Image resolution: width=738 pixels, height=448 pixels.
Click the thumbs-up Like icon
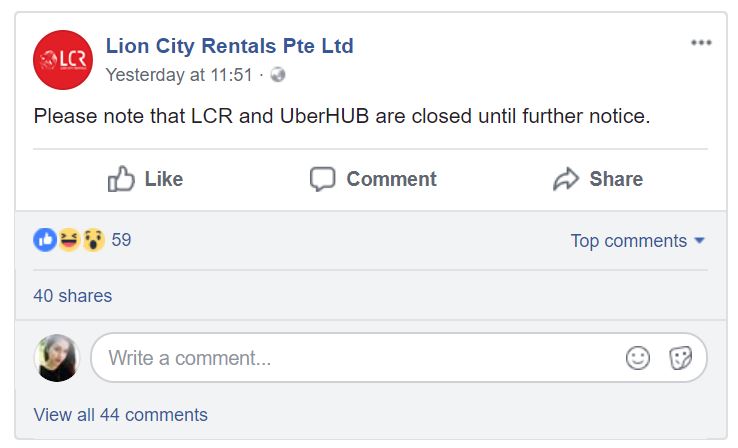(121, 179)
